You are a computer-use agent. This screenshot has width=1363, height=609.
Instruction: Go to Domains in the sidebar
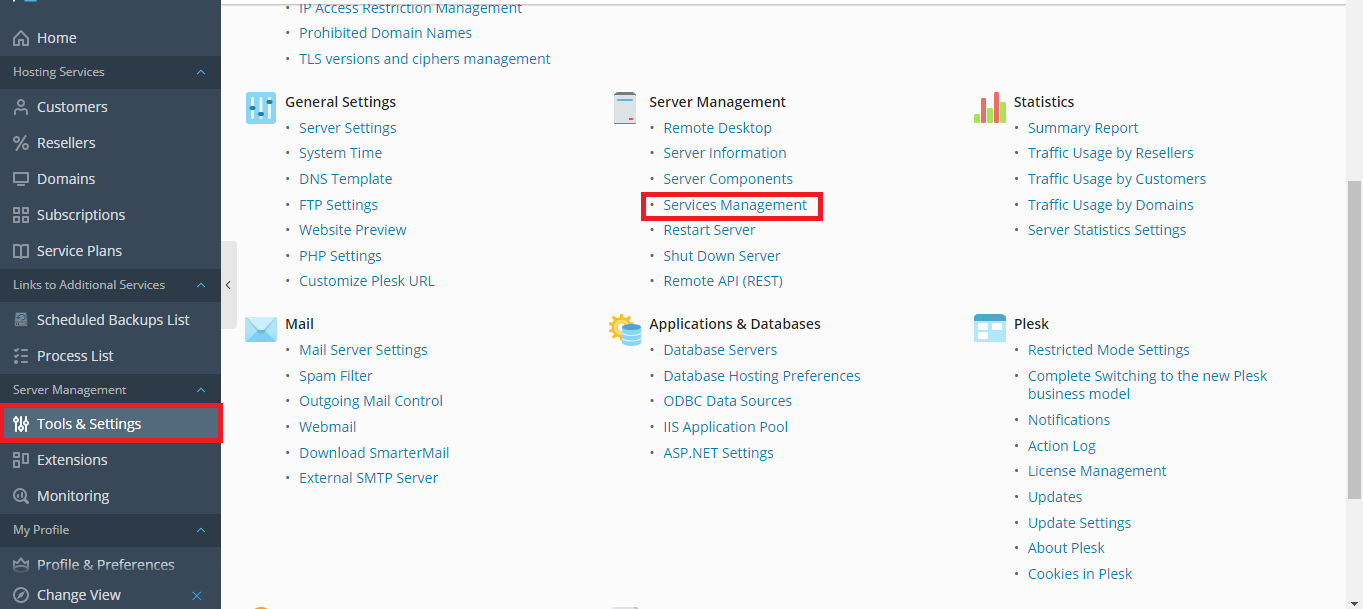tap(110, 179)
